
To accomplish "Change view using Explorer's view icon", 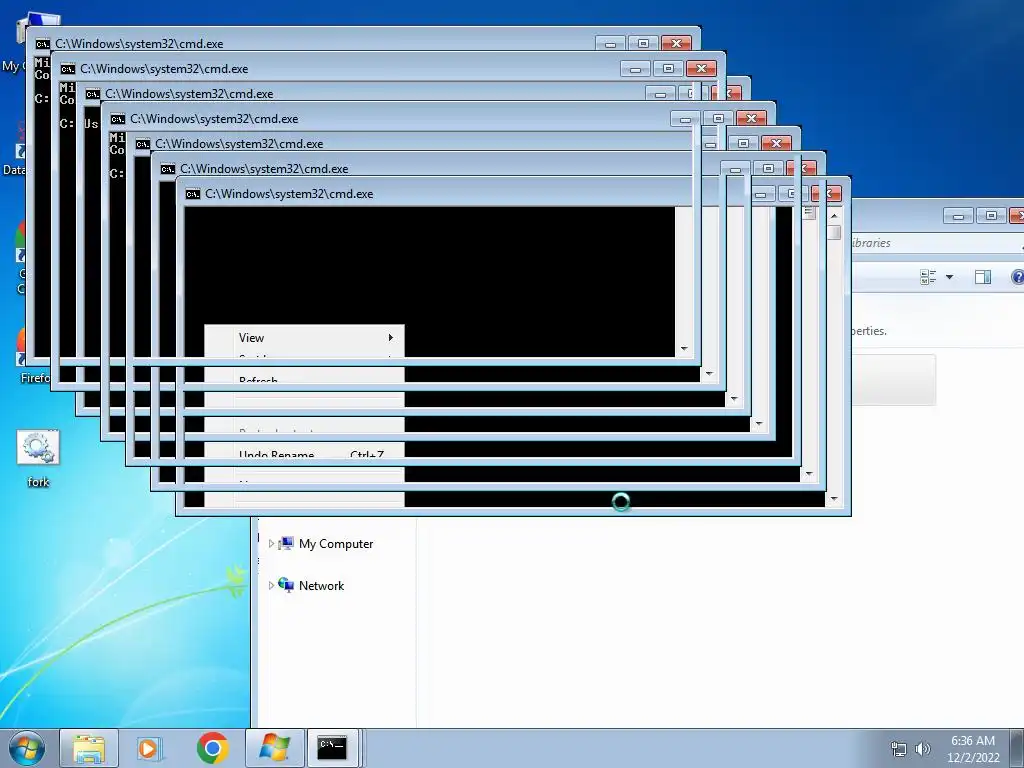I will [x=928, y=278].
